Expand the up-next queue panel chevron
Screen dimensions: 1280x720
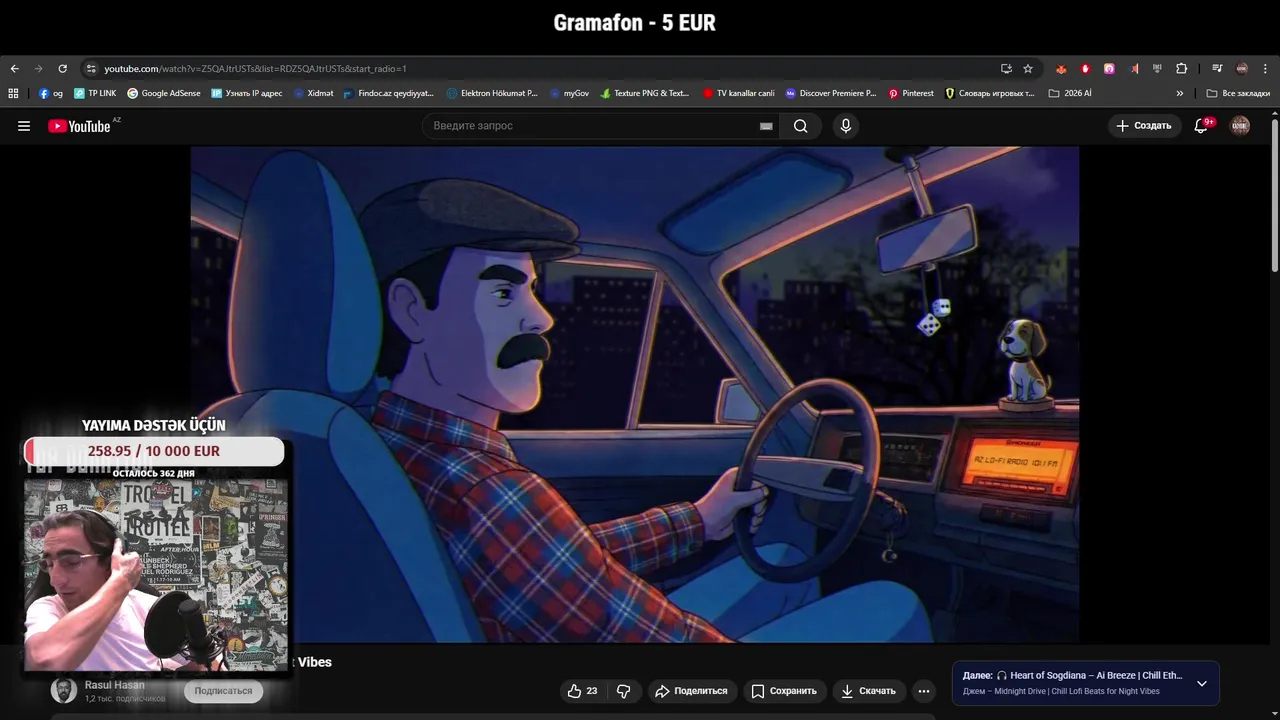click(1202, 683)
